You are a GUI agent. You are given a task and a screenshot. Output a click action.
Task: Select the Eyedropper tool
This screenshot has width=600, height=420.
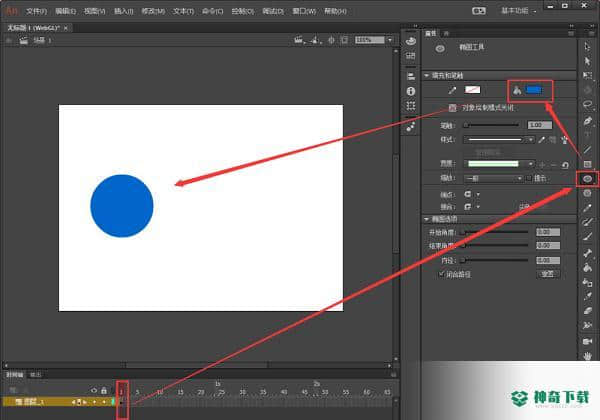pos(587,296)
